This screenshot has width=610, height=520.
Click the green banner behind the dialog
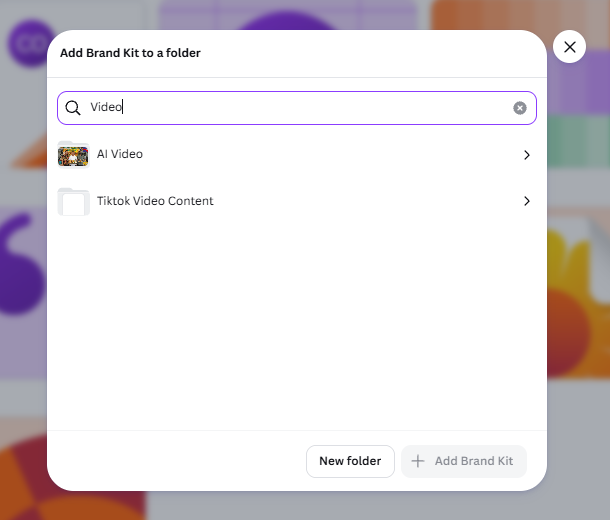[x=578, y=142]
